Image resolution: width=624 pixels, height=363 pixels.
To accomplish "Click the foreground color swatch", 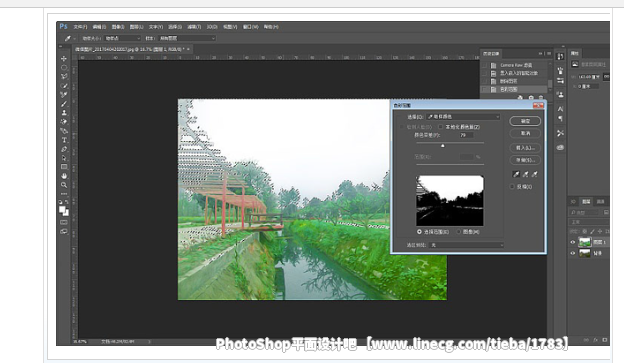I will [62, 209].
